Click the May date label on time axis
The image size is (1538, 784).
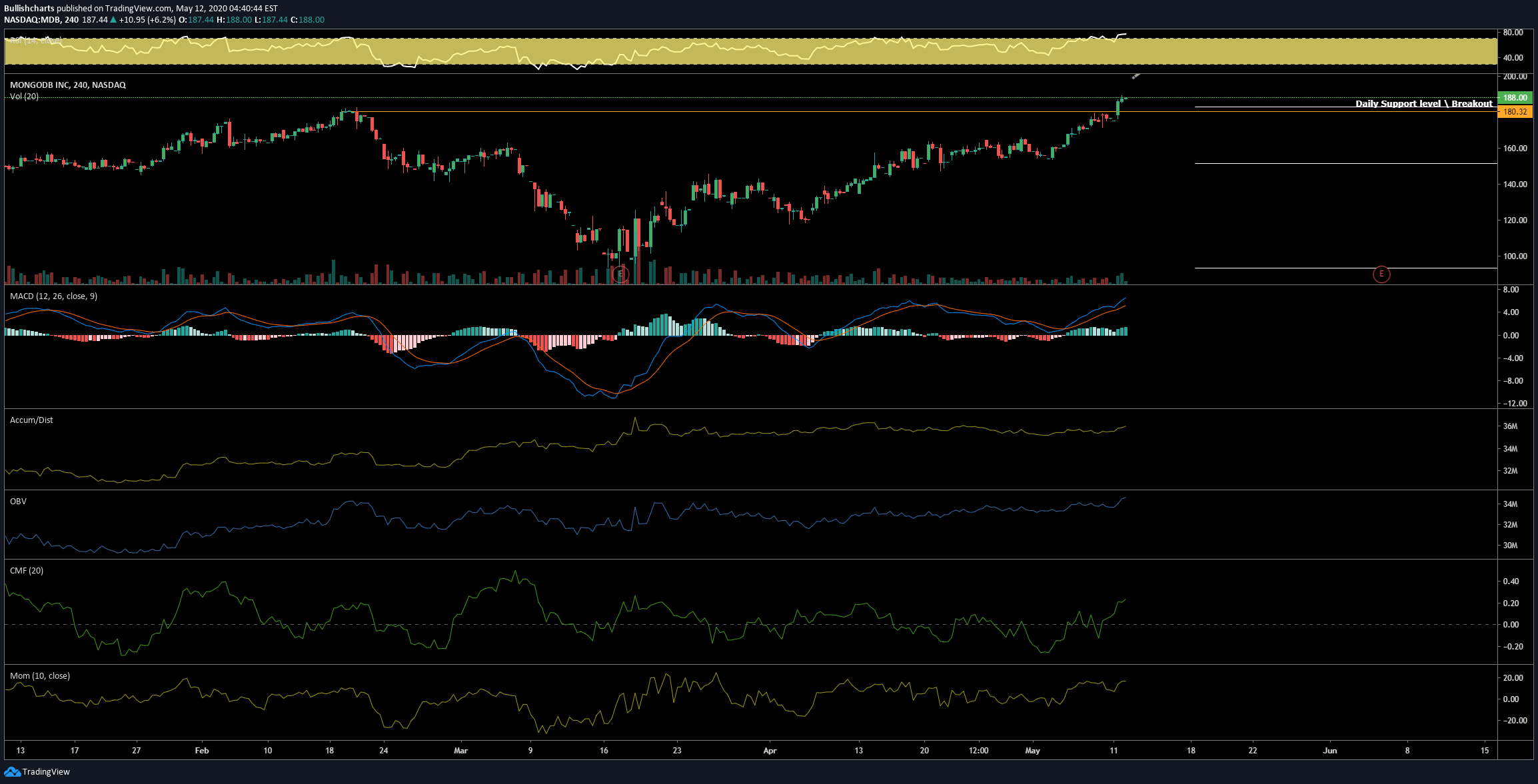pos(1032,751)
